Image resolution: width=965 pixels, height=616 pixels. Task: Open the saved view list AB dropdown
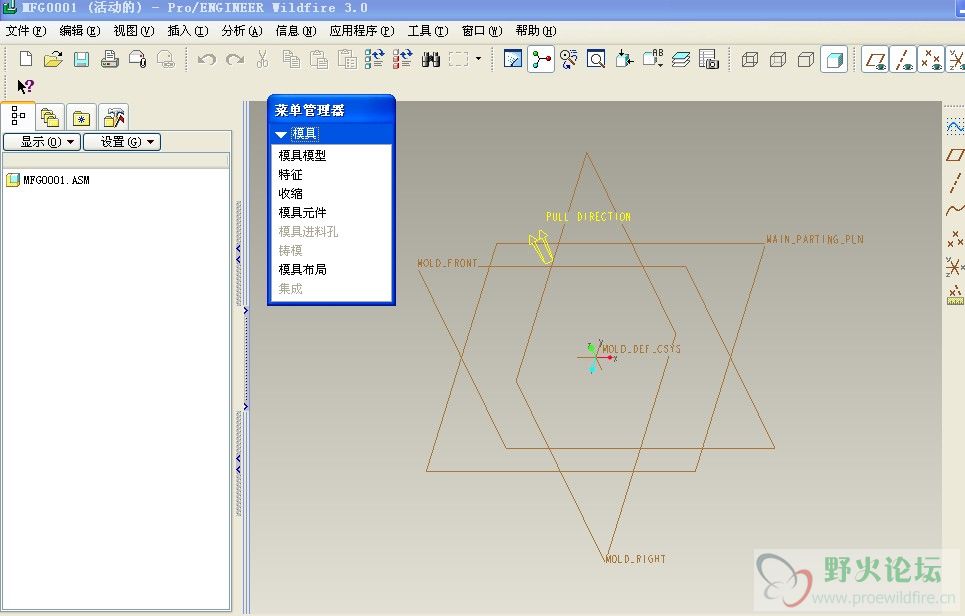click(653, 59)
